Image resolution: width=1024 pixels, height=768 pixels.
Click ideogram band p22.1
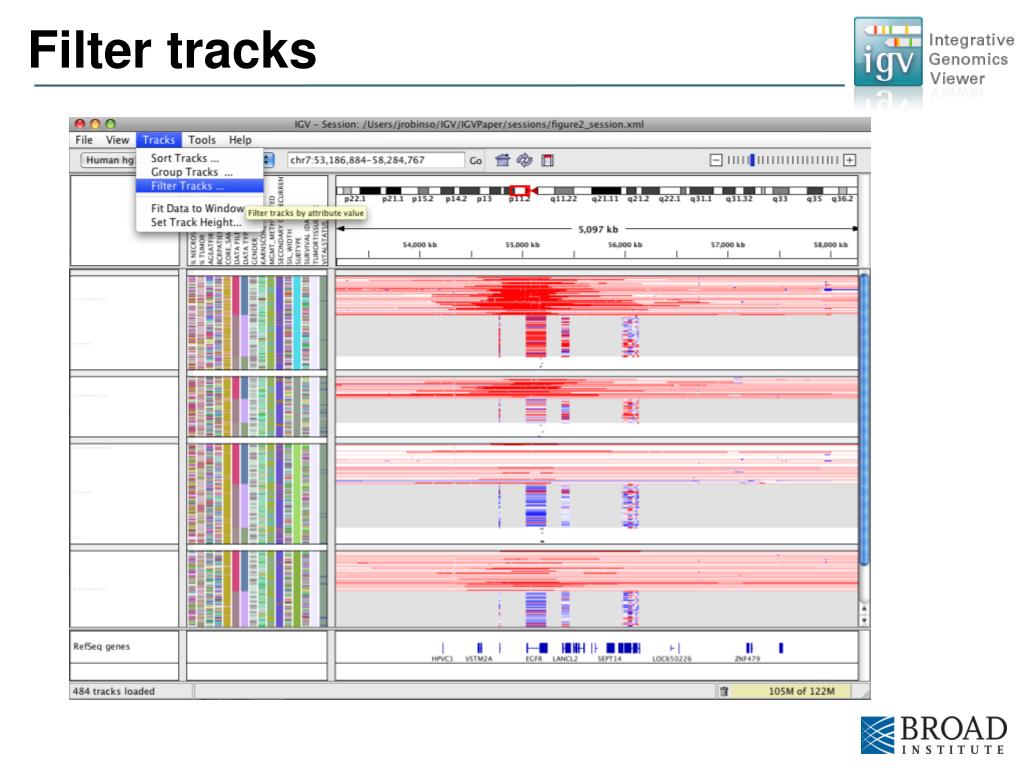(355, 199)
